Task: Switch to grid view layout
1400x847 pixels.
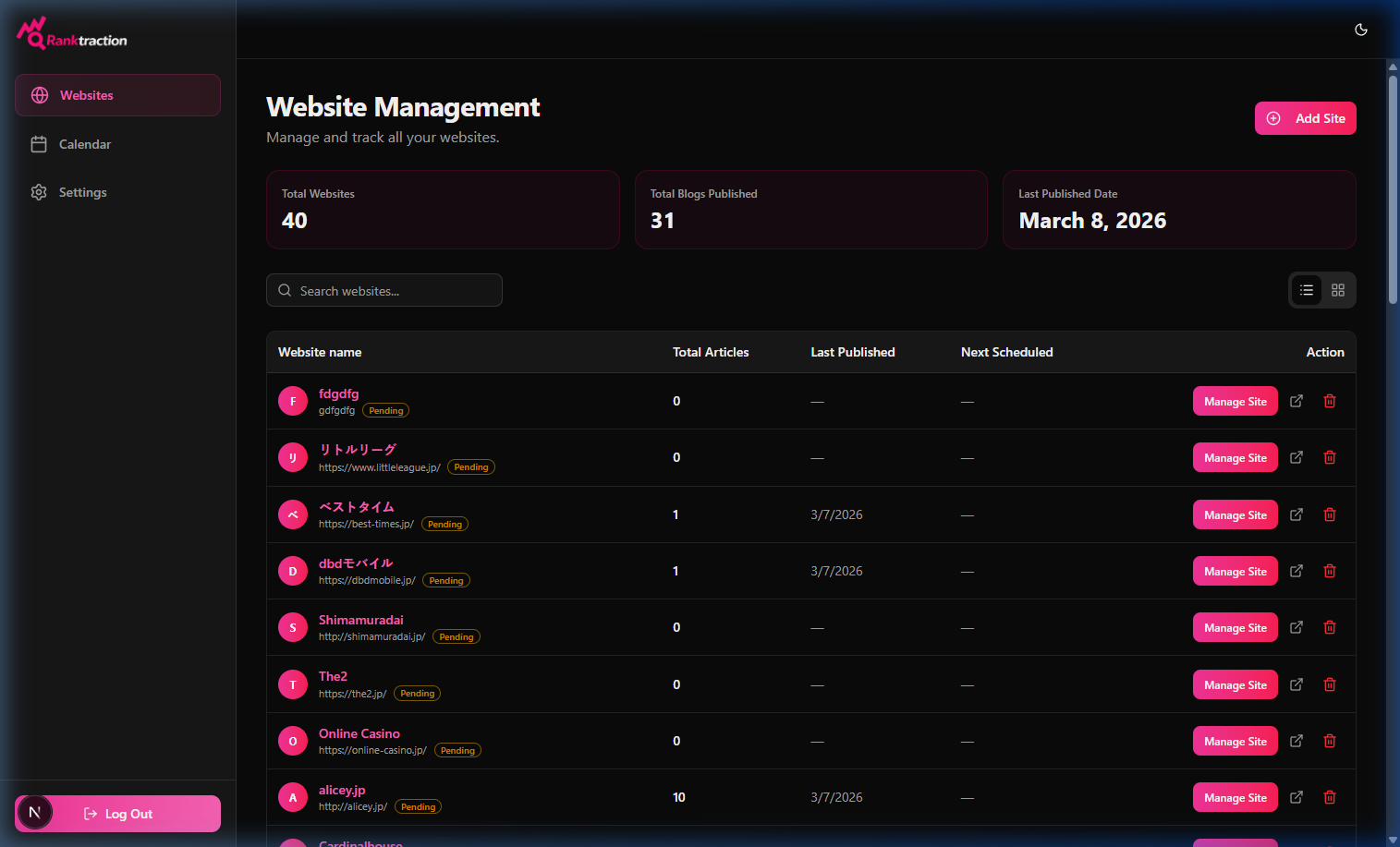Action: (1337, 289)
